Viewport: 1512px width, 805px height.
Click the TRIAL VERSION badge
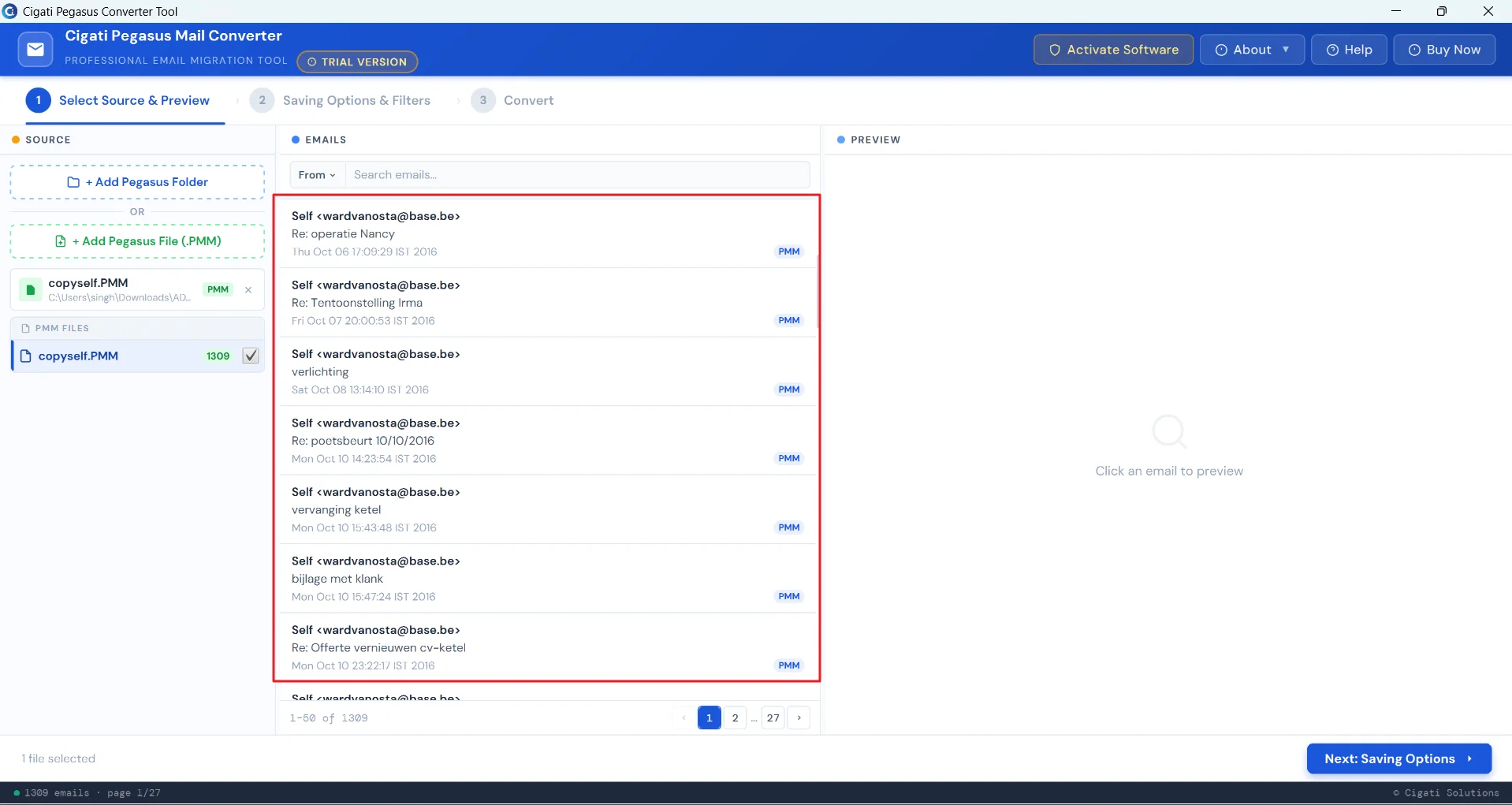pos(357,61)
